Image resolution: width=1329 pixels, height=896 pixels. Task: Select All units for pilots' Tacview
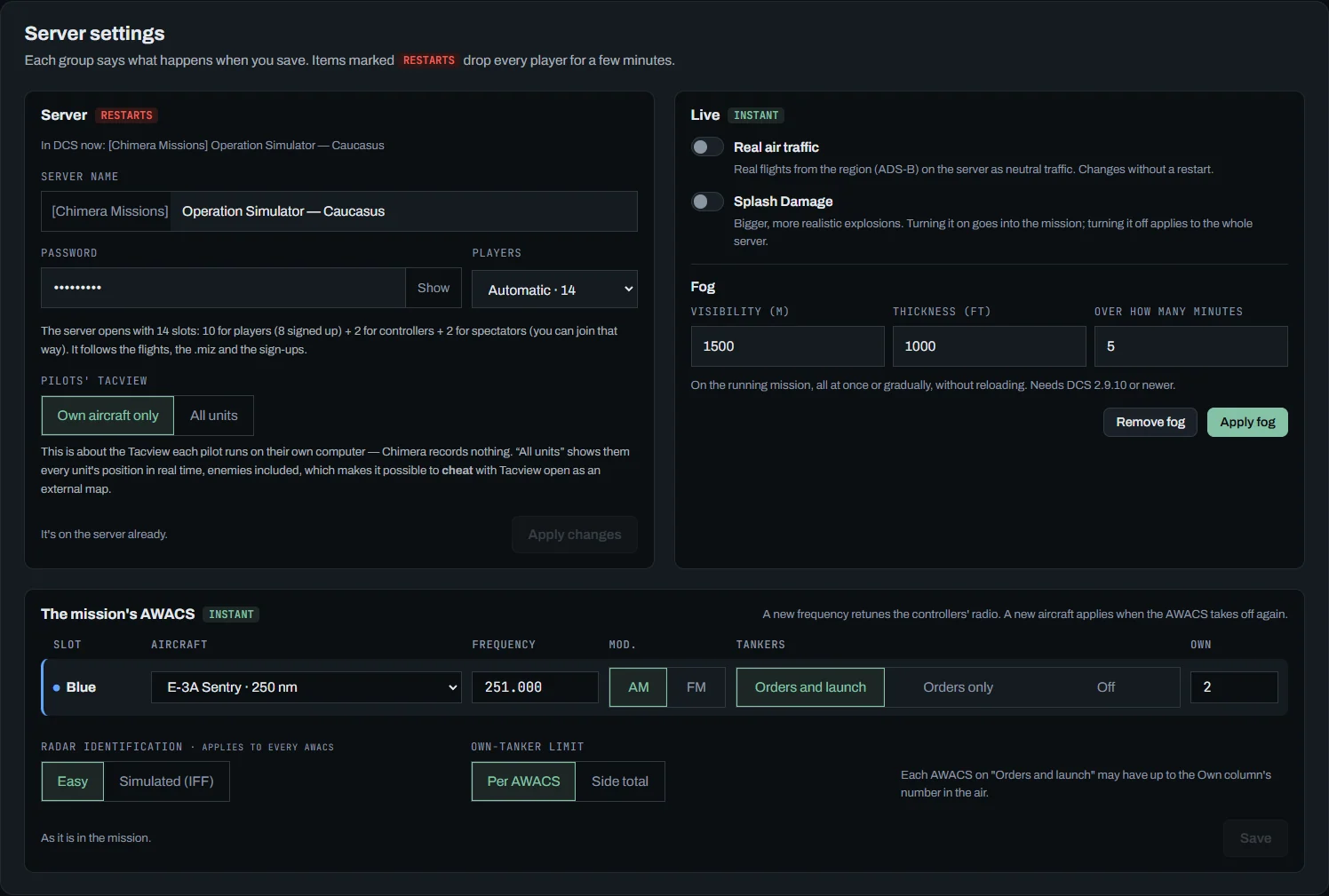coord(214,416)
